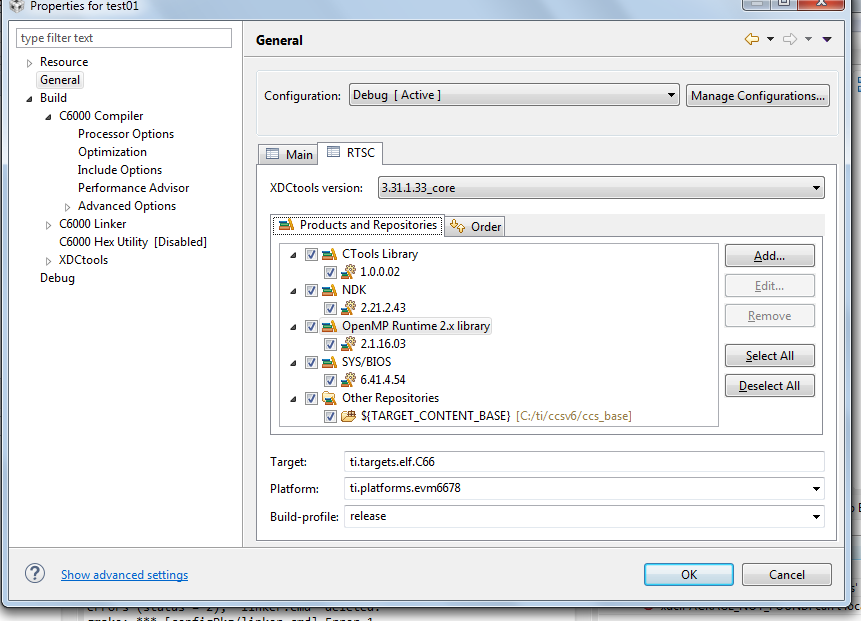The image size is (861, 621).
Task: Click the Main tab table icon
Action: [x=272, y=154]
